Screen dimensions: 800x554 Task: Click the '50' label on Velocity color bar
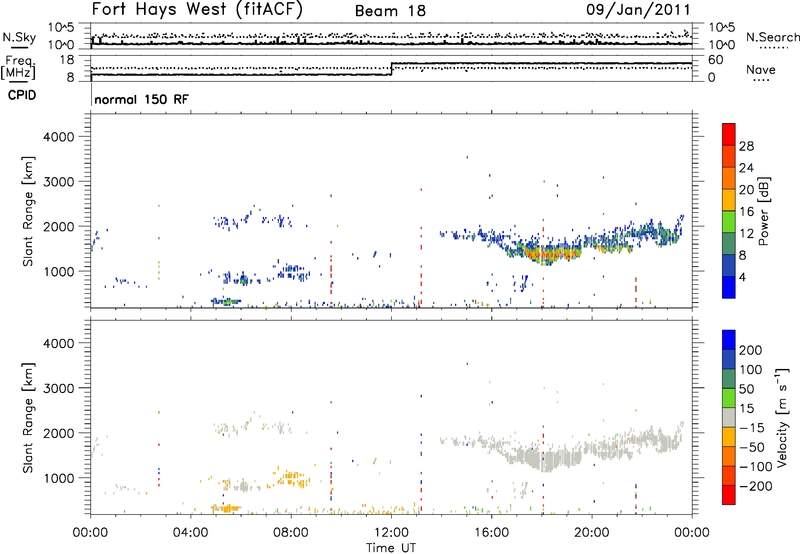coord(746,389)
